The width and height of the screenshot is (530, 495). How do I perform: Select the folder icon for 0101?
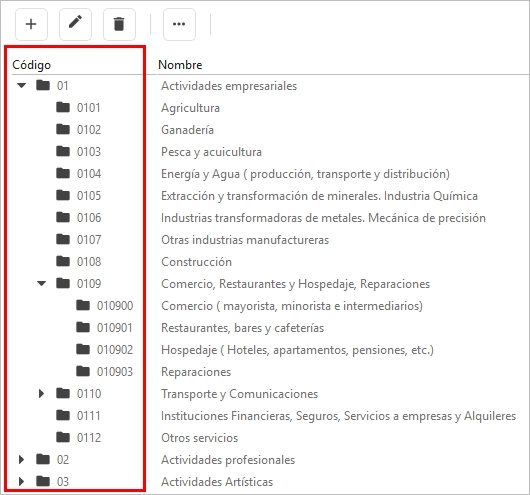tap(63, 107)
